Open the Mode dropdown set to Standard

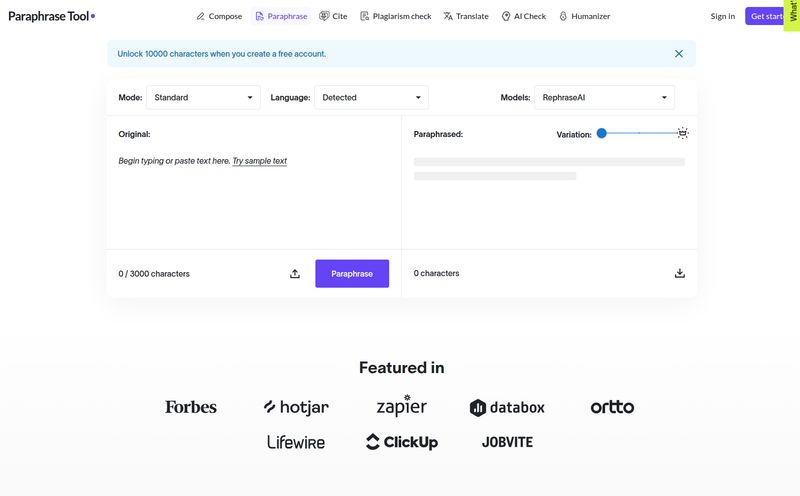(x=203, y=97)
